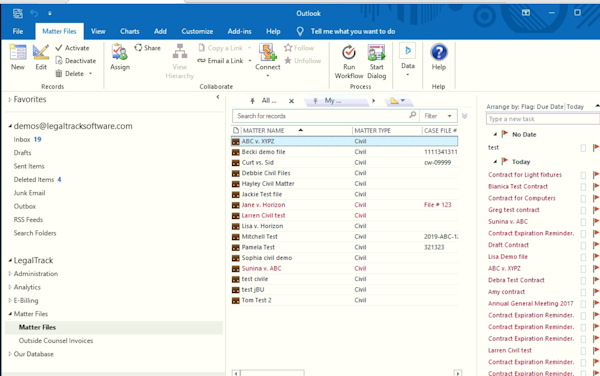Launch the Run Workflow icon

(x=349, y=52)
